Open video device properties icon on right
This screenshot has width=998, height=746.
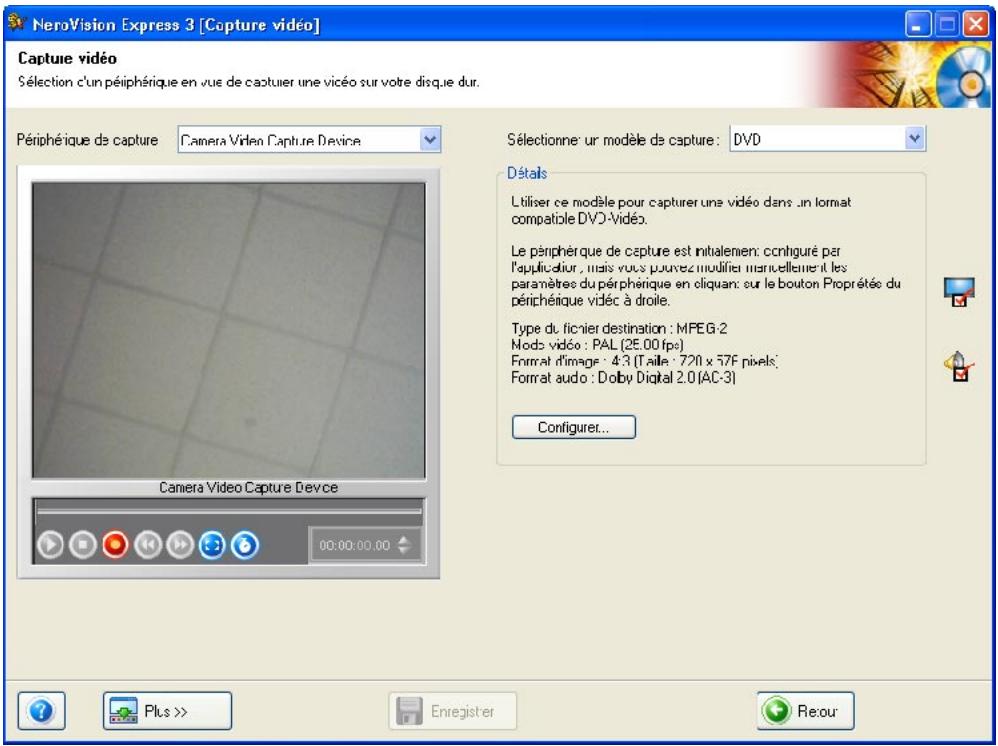pyautogui.click(x=959, y=292)
